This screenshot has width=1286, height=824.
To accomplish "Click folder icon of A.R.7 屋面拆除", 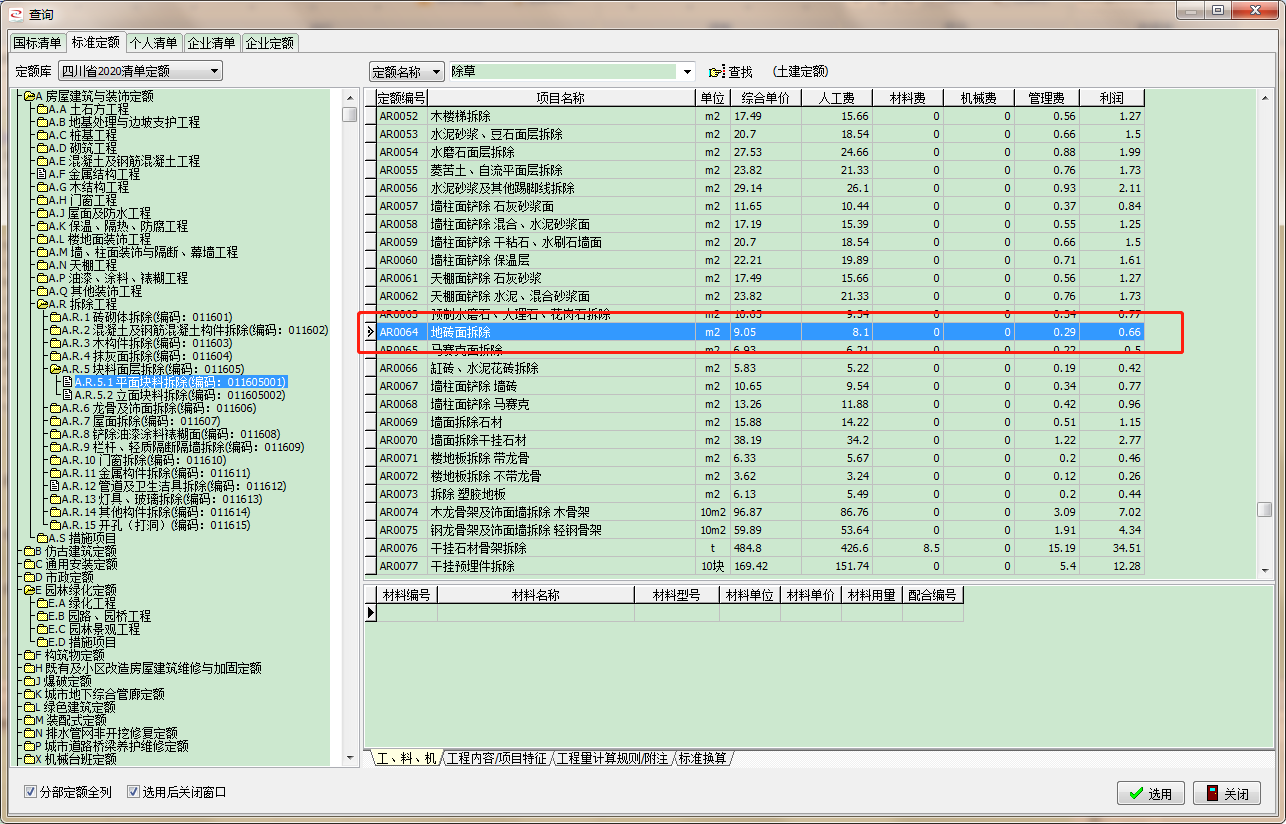I will (56, 421).
